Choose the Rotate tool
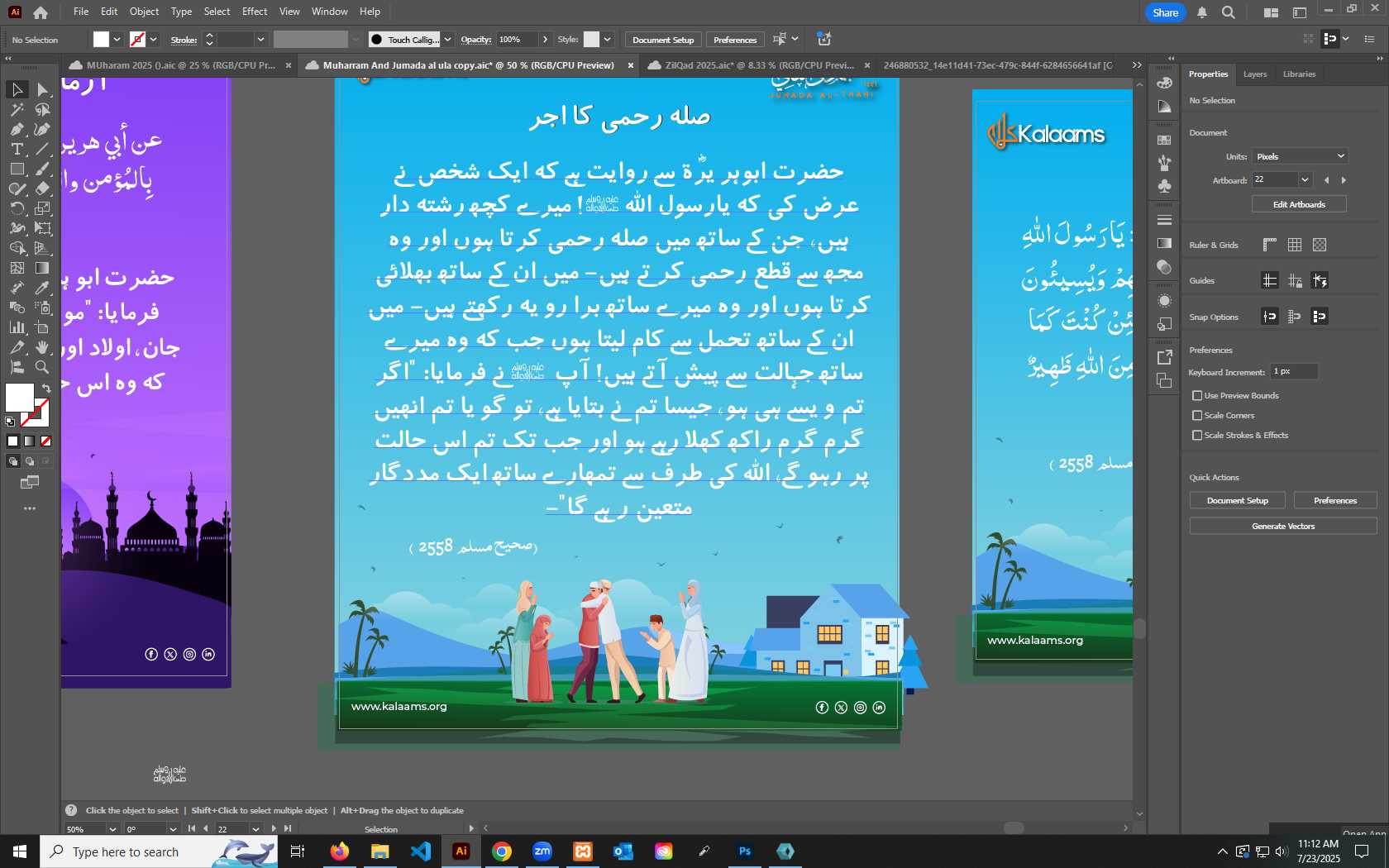The height and width of the screenshot is (868, 1389). (x=17, y=208)
